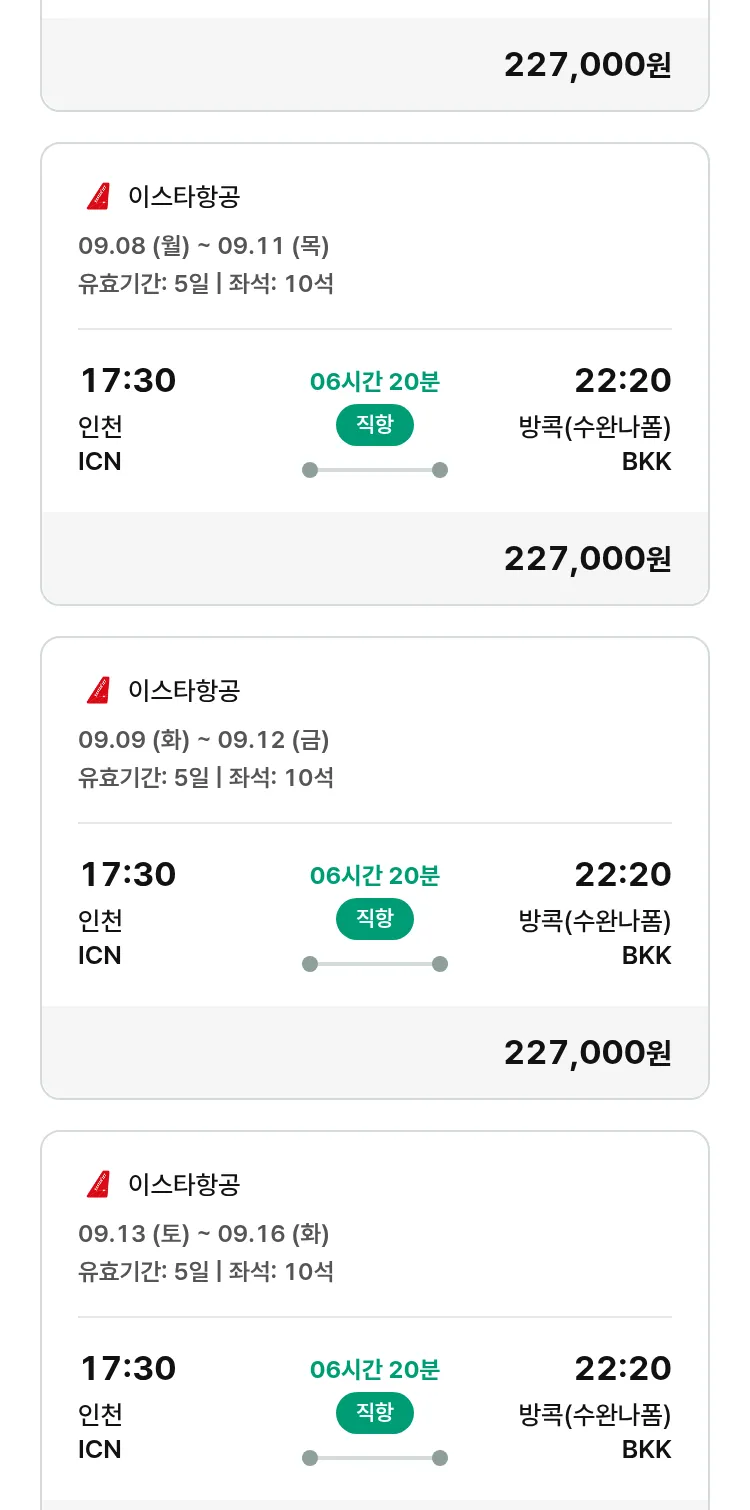Choose the topmost 227,000원 price bar

click(x=587, y=65)
